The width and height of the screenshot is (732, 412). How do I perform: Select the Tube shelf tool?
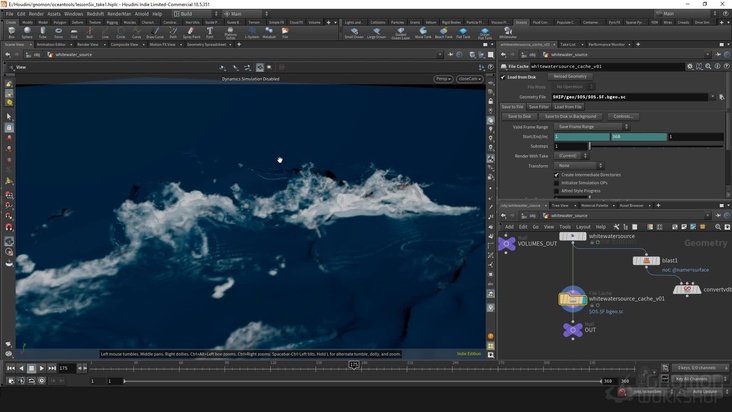point(42,32)
